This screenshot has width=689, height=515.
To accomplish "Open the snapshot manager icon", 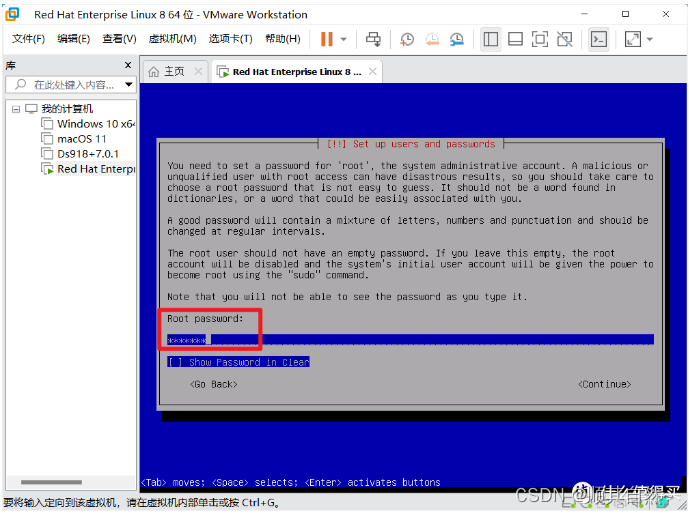I will tap(457, 39).
